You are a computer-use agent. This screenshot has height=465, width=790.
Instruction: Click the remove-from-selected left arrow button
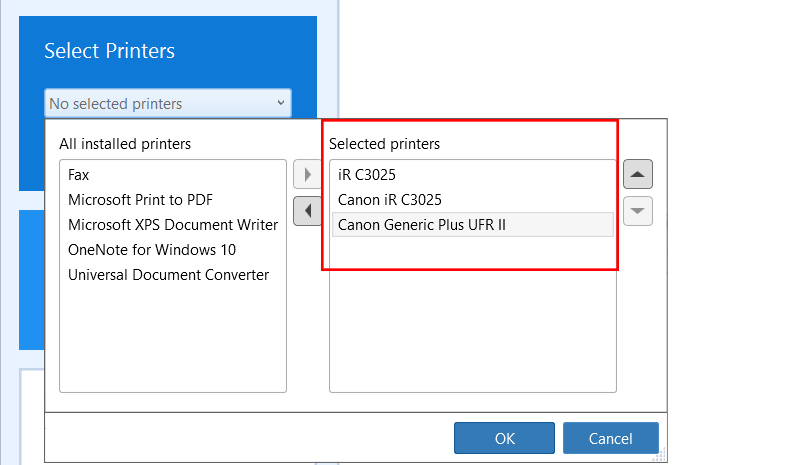pos(306,211)
